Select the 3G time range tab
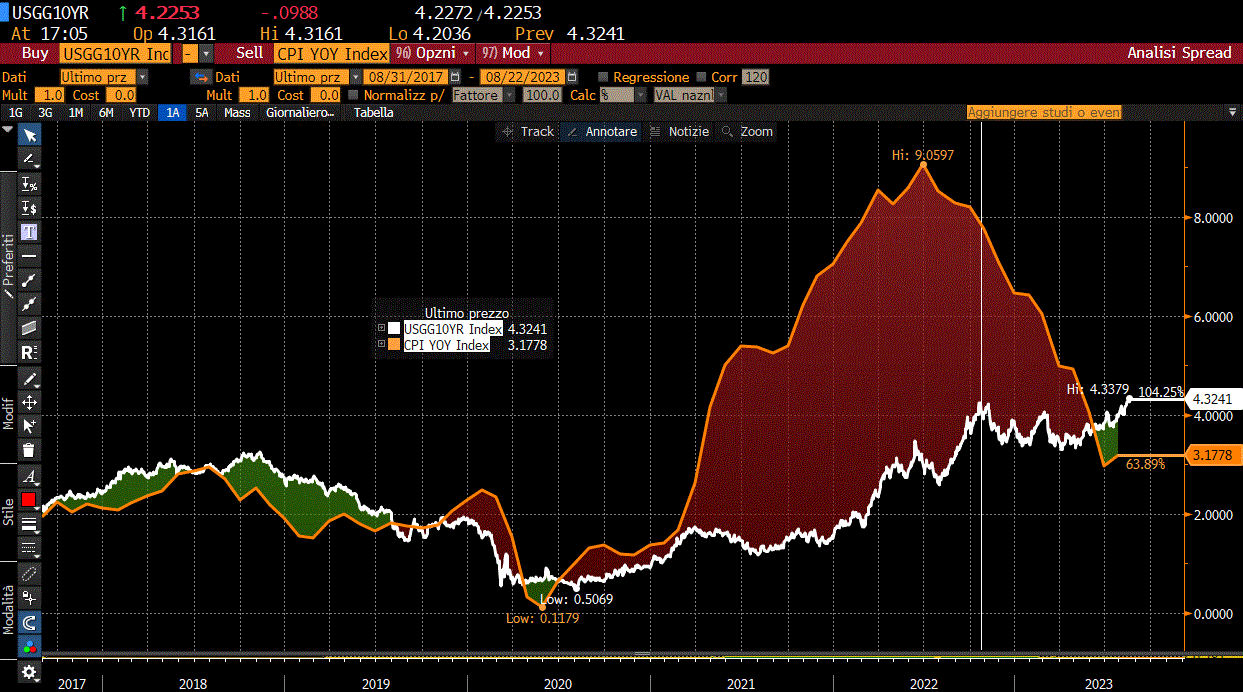This screenshot has width=1243, height=692. tap(45, 113)
